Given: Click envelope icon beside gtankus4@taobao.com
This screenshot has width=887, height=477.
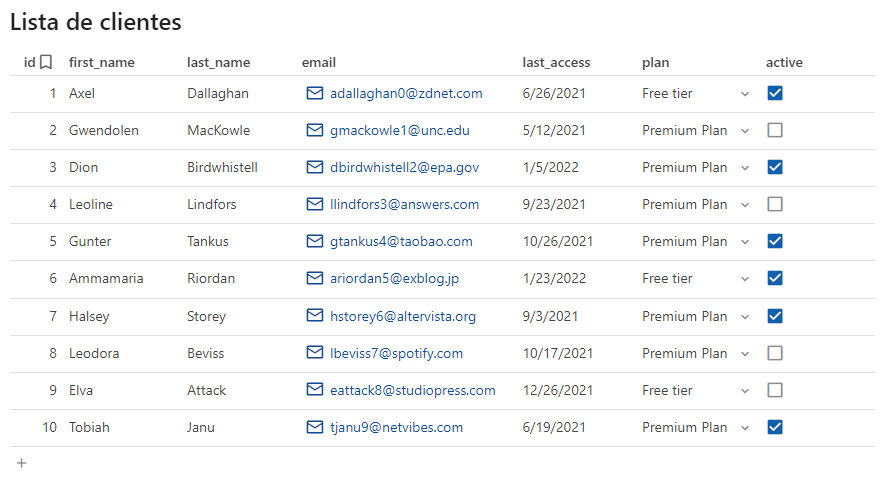Looking at the screenshot, I should (x=315, y=241).
